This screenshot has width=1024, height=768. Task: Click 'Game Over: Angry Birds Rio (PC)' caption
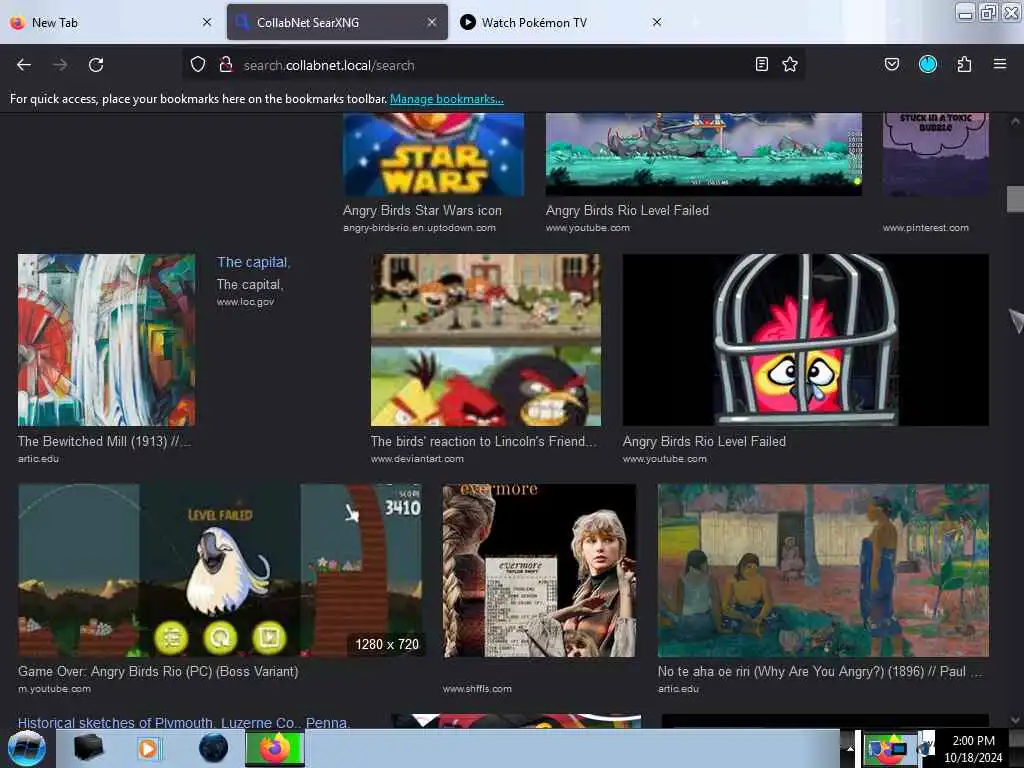[x=158, y=671]
